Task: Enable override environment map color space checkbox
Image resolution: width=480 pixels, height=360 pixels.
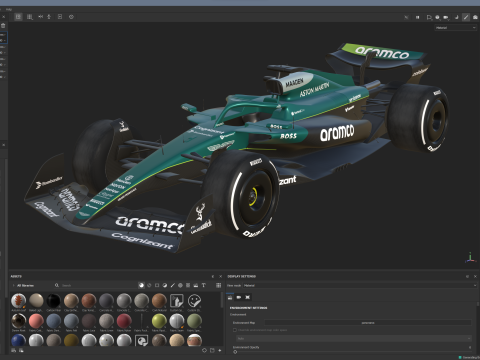Action: click(x=235, y=330)
